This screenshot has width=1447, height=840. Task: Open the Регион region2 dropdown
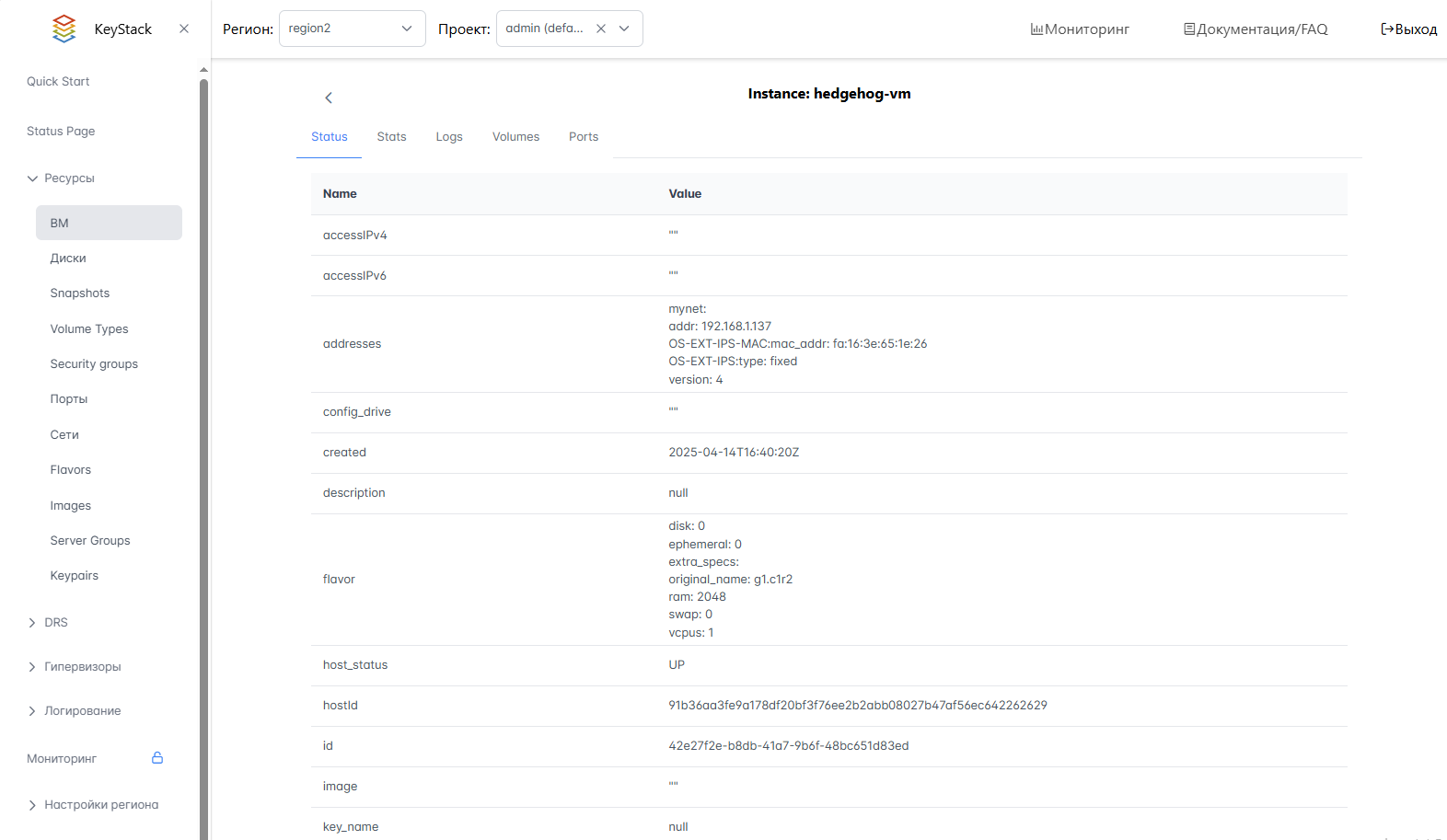pyautogui.click(x=352, y=29)
